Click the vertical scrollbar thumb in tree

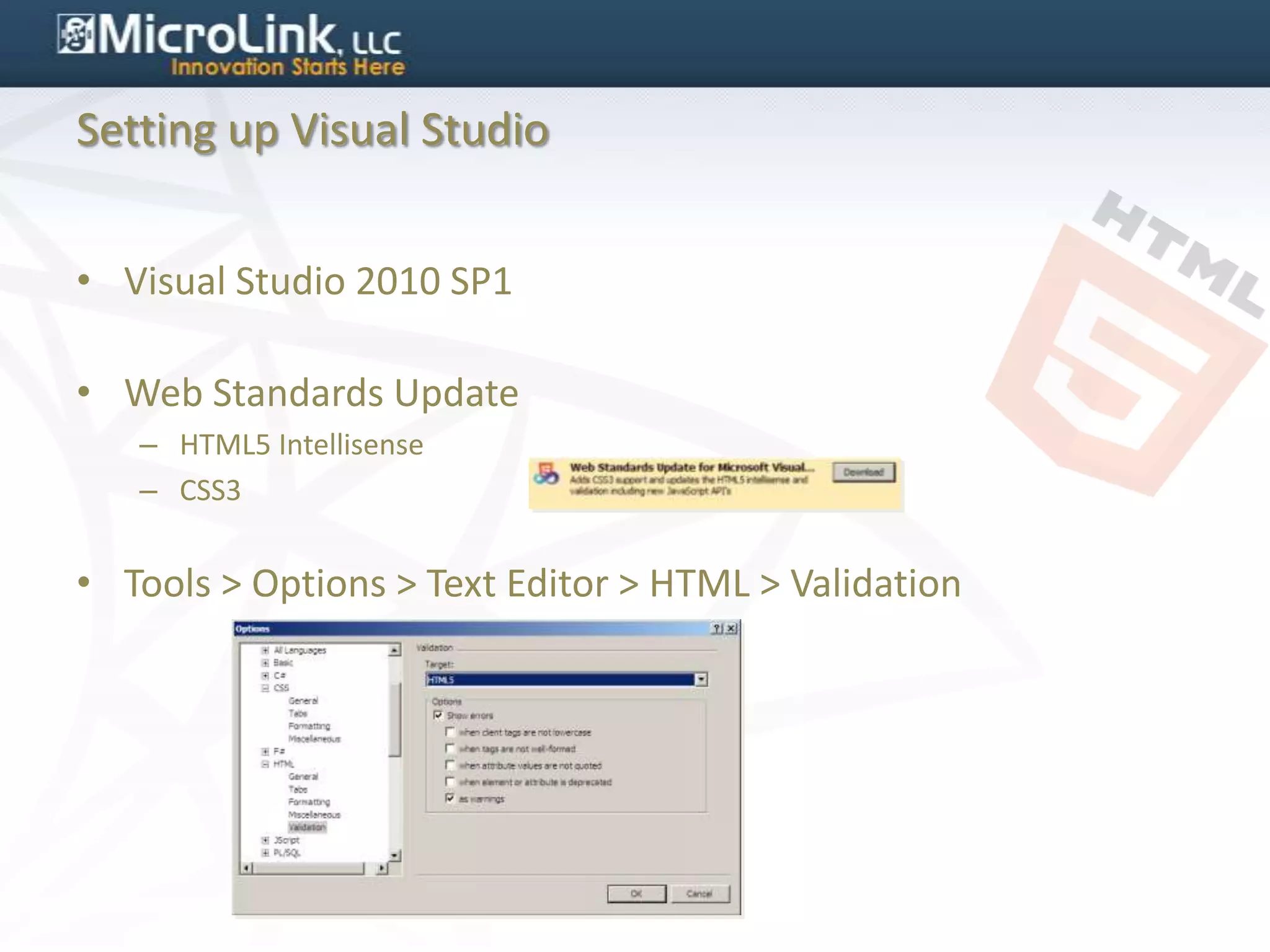[x=394, y=719]
